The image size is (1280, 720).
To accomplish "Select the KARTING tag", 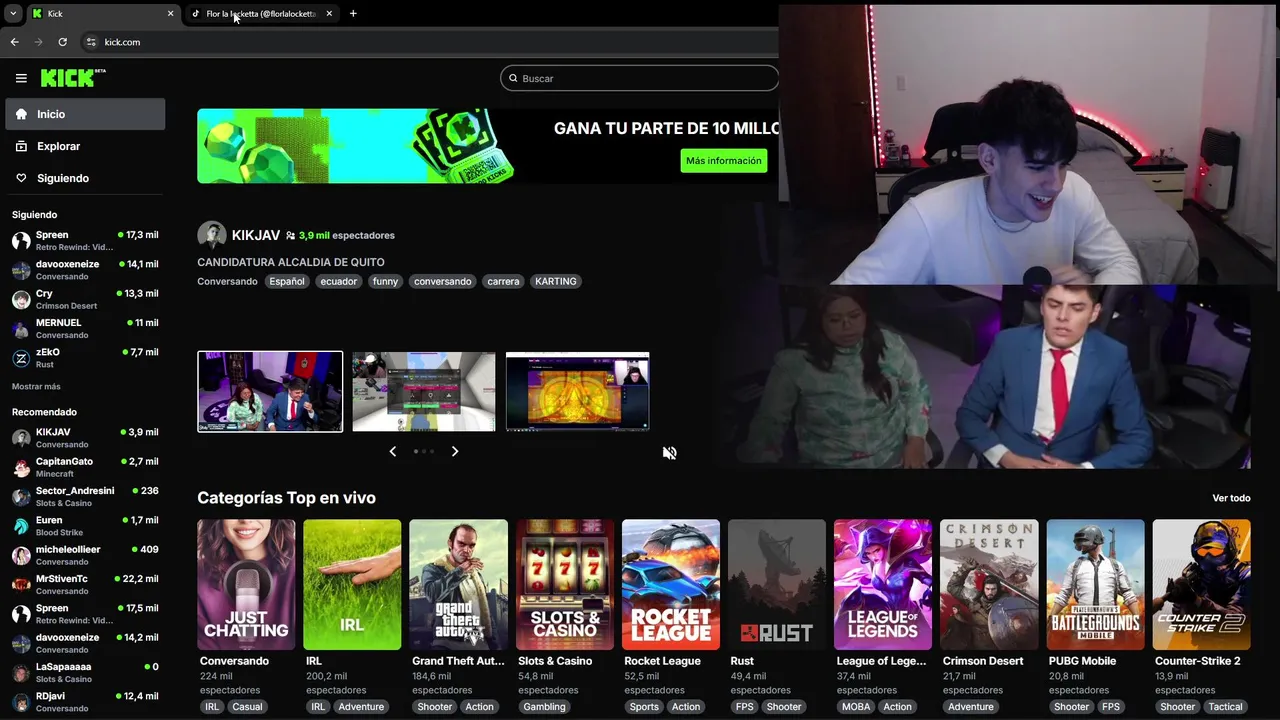I will [555, 281].
